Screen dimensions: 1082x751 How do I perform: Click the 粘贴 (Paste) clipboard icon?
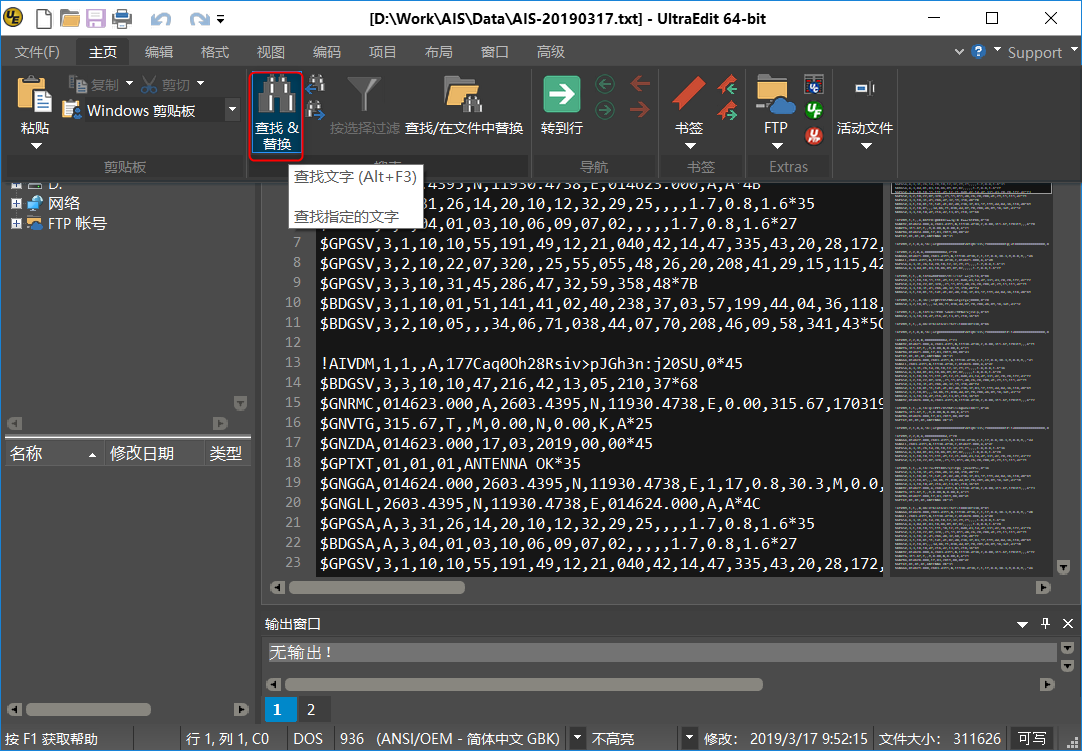click(x=35, y=95)
